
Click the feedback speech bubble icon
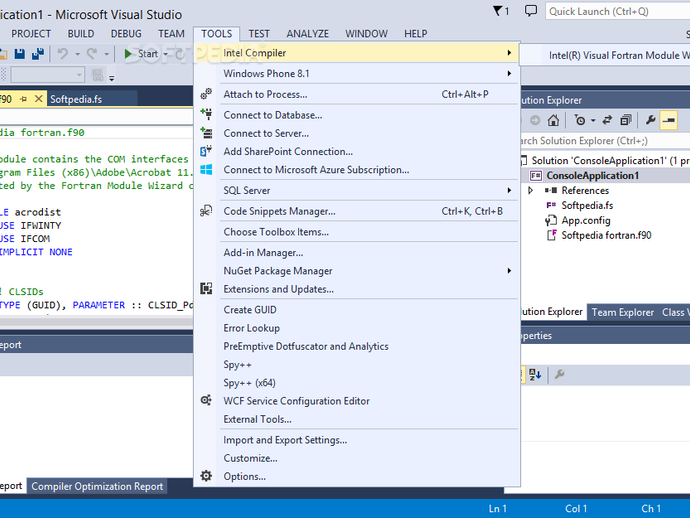531,11
